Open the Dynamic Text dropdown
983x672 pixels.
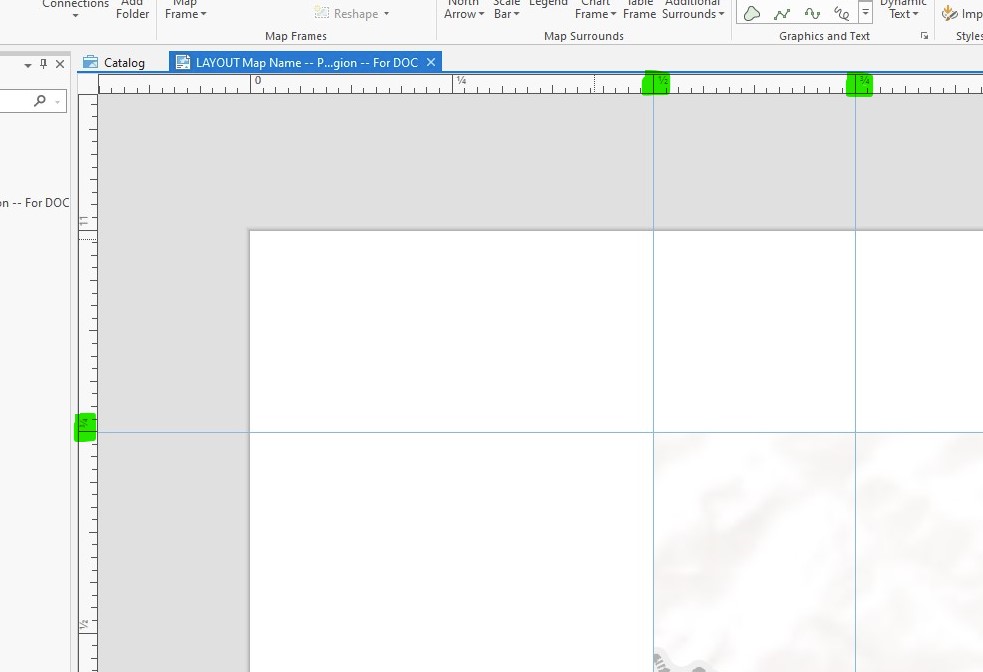tap(903, 10)
